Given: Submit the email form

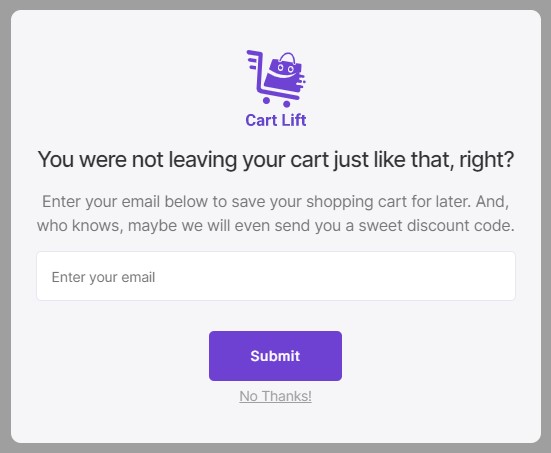Looking at the screenshot, I should pyautogui.click(x=275, y=356).
